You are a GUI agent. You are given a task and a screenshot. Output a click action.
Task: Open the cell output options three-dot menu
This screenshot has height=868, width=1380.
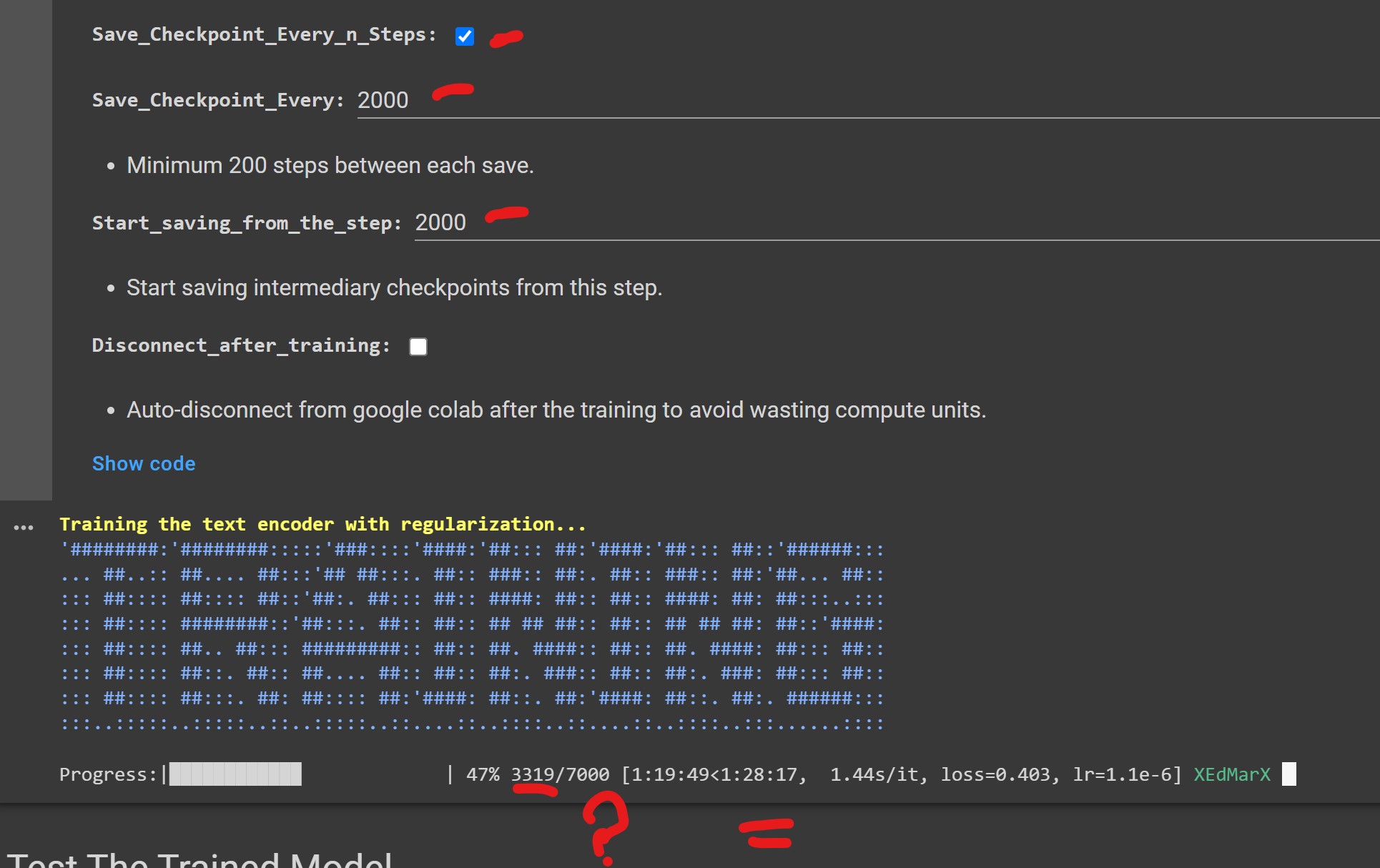23,527
